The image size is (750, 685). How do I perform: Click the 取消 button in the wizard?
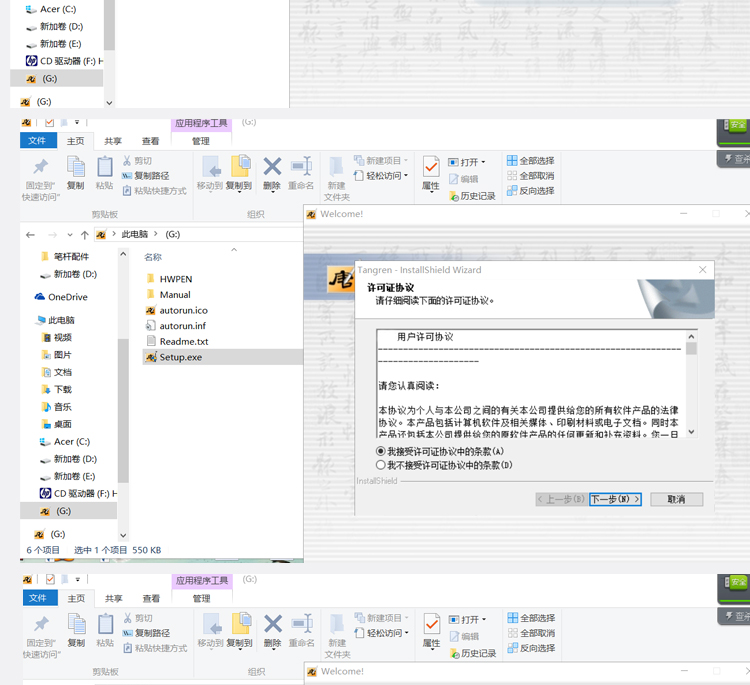pos(676,499)
